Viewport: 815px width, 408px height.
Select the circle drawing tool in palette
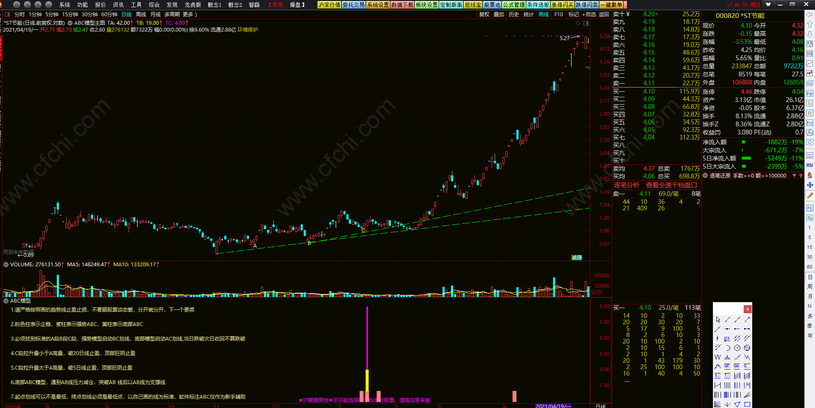(x=737, y=348)
